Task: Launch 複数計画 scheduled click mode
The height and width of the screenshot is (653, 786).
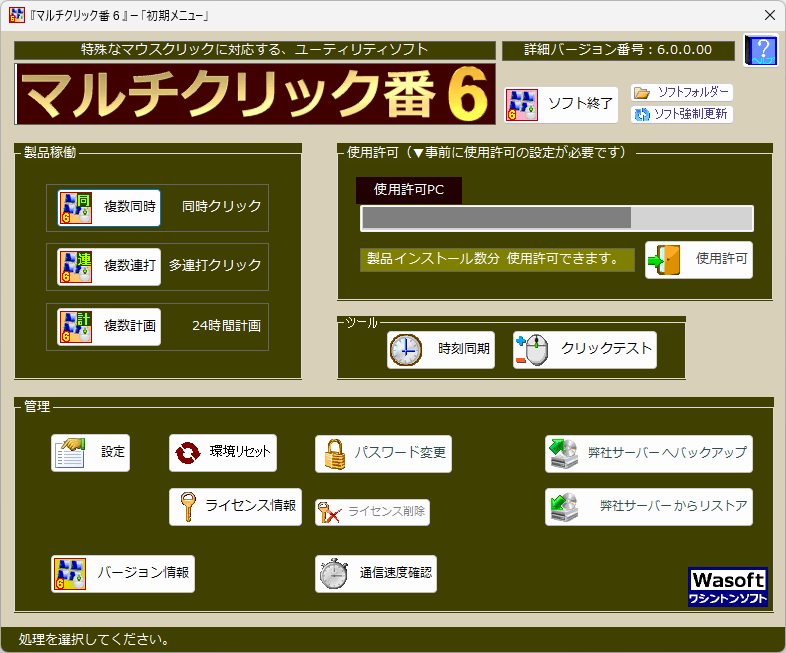Action: coord(109,327)
